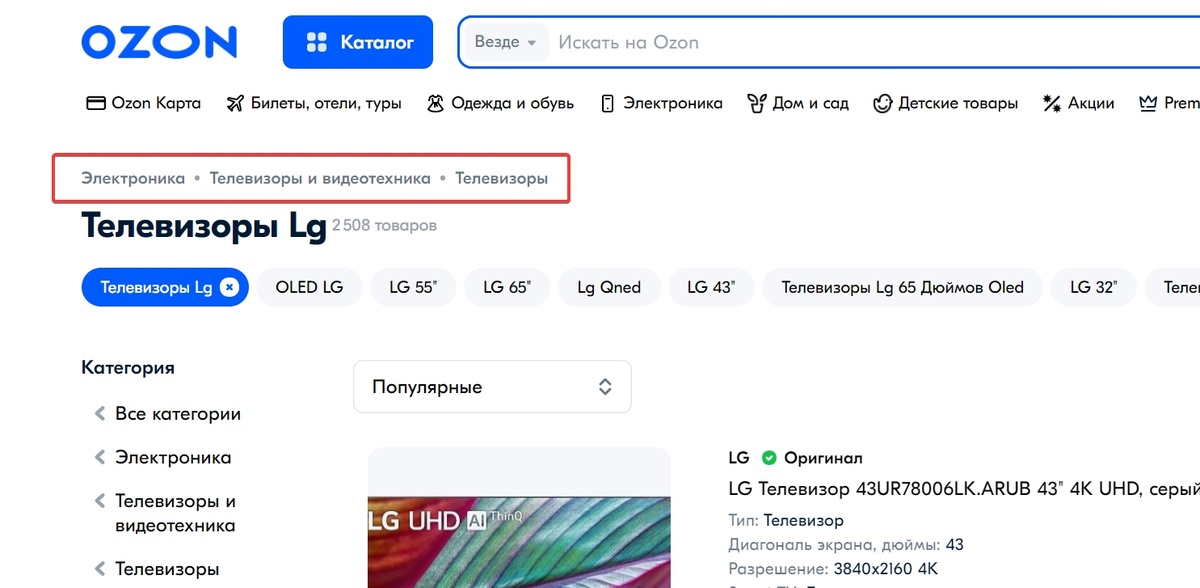
Task: Click the Телевизоры Lg page heading
Action: tap(204, 225)
